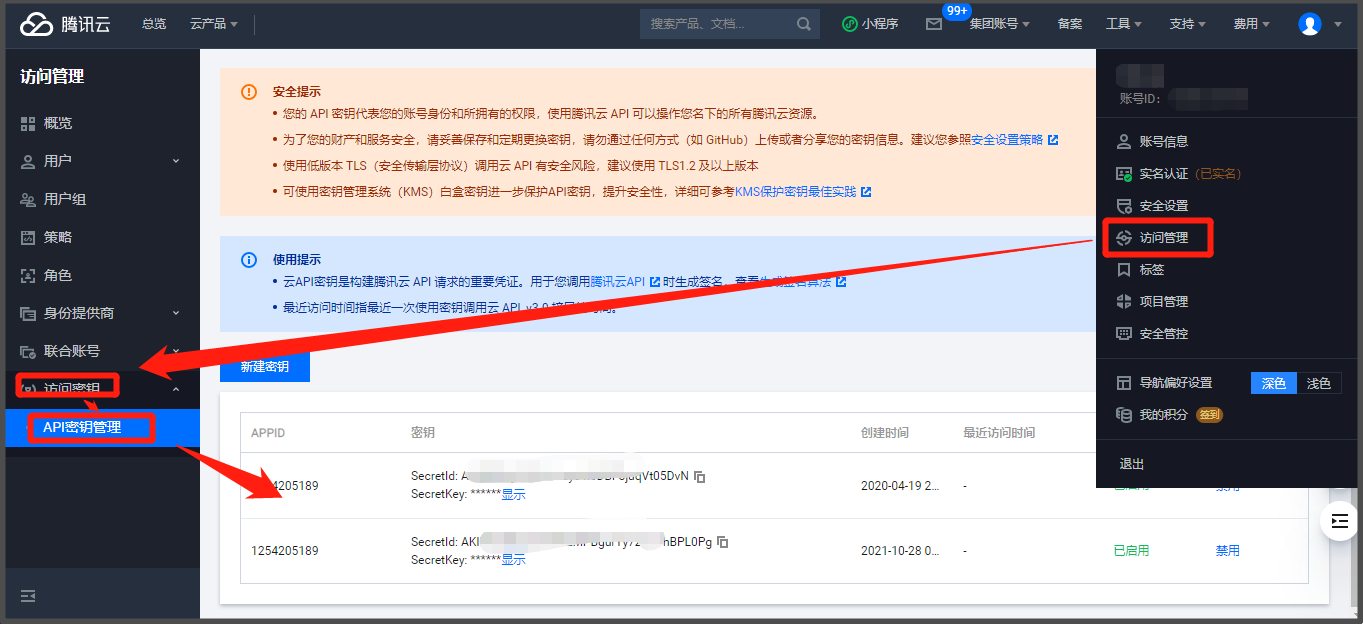Open the 安全设置策略 link
The height and width of the screenshot is (624, 1363).
(x=1007, y=140)
